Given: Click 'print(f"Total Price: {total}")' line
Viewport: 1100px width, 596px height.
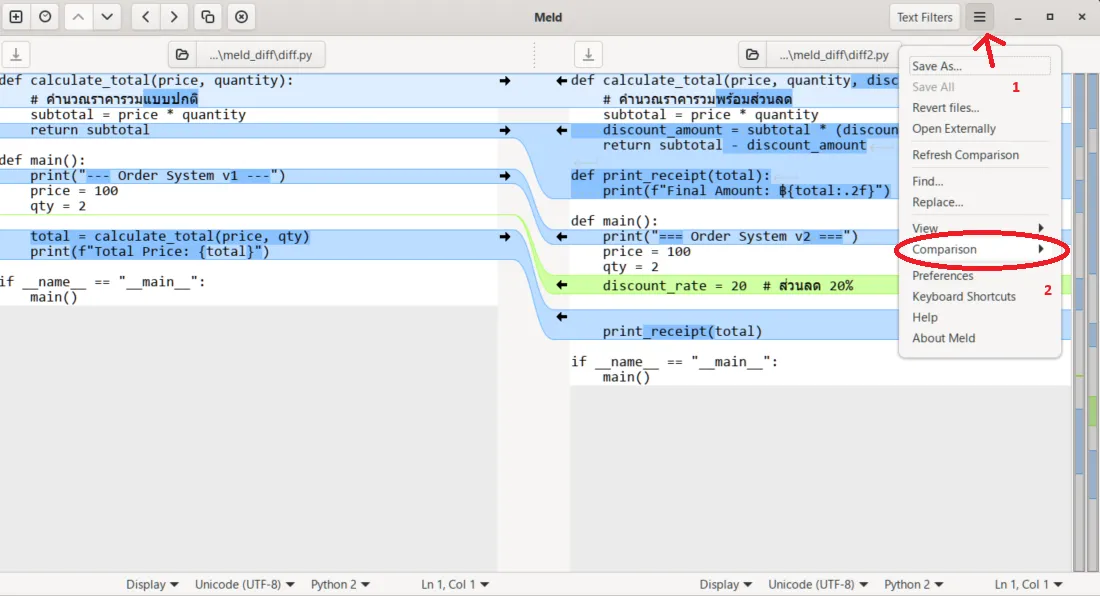Looking at the screenshot, I should pos(149,252).
